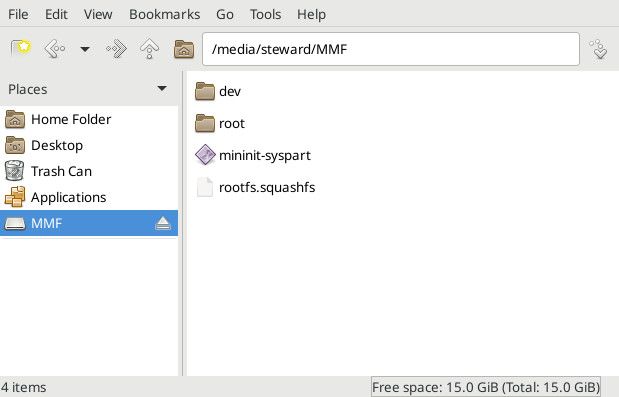Viewport: 619px width, 397px height.
Task: Open a new tab with the star-folder icon
Action: coord(21,49)
